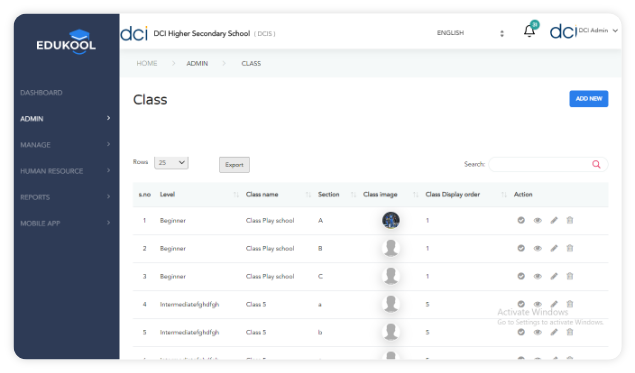This screenshot has height=373, width=635.
Task: Sort by Level column arrows
Action: [x=236, y=195]
